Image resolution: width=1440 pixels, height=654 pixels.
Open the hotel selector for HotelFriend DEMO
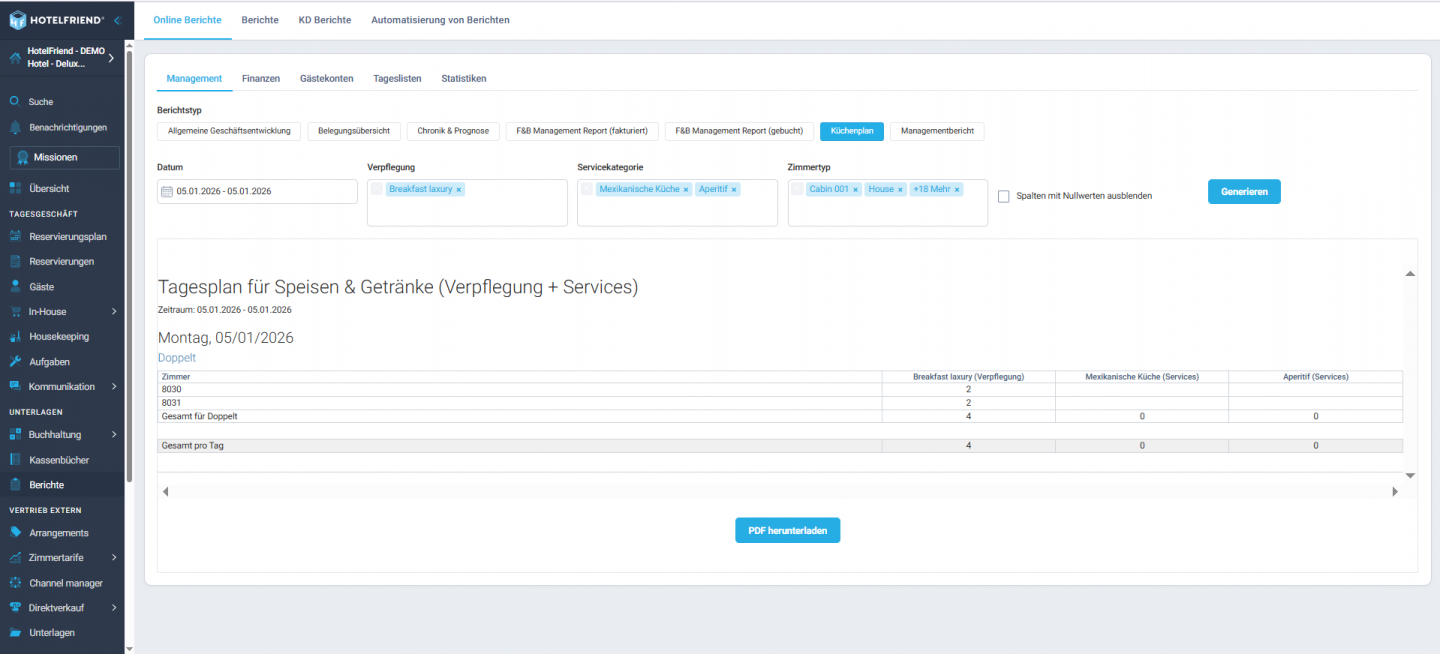(111, 58)
